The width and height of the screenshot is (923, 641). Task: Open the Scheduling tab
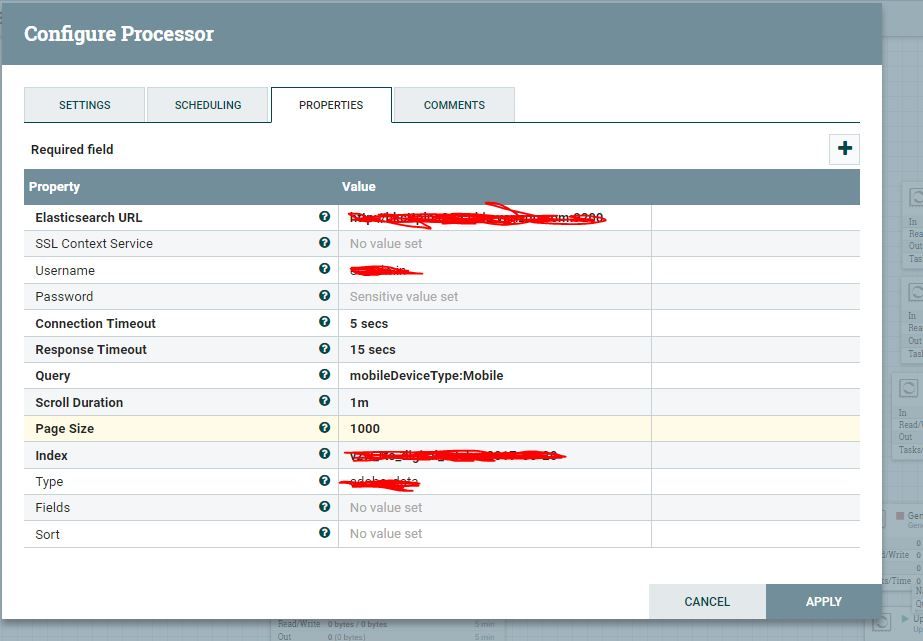coord(208,105)
